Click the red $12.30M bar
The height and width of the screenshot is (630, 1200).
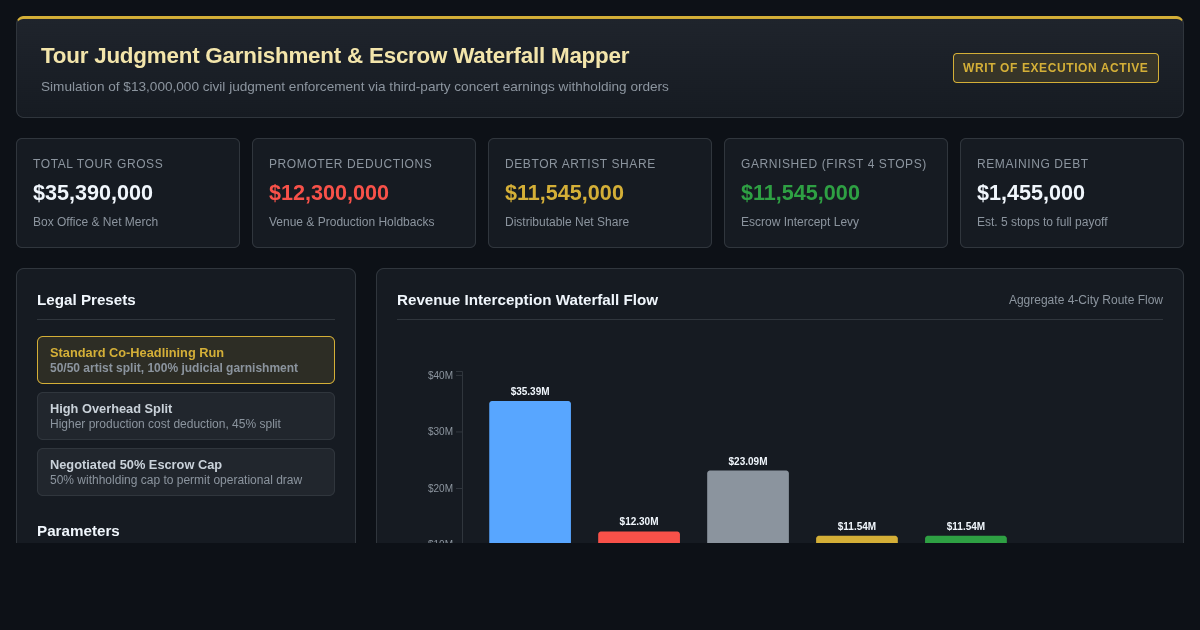tap(639, 537)
